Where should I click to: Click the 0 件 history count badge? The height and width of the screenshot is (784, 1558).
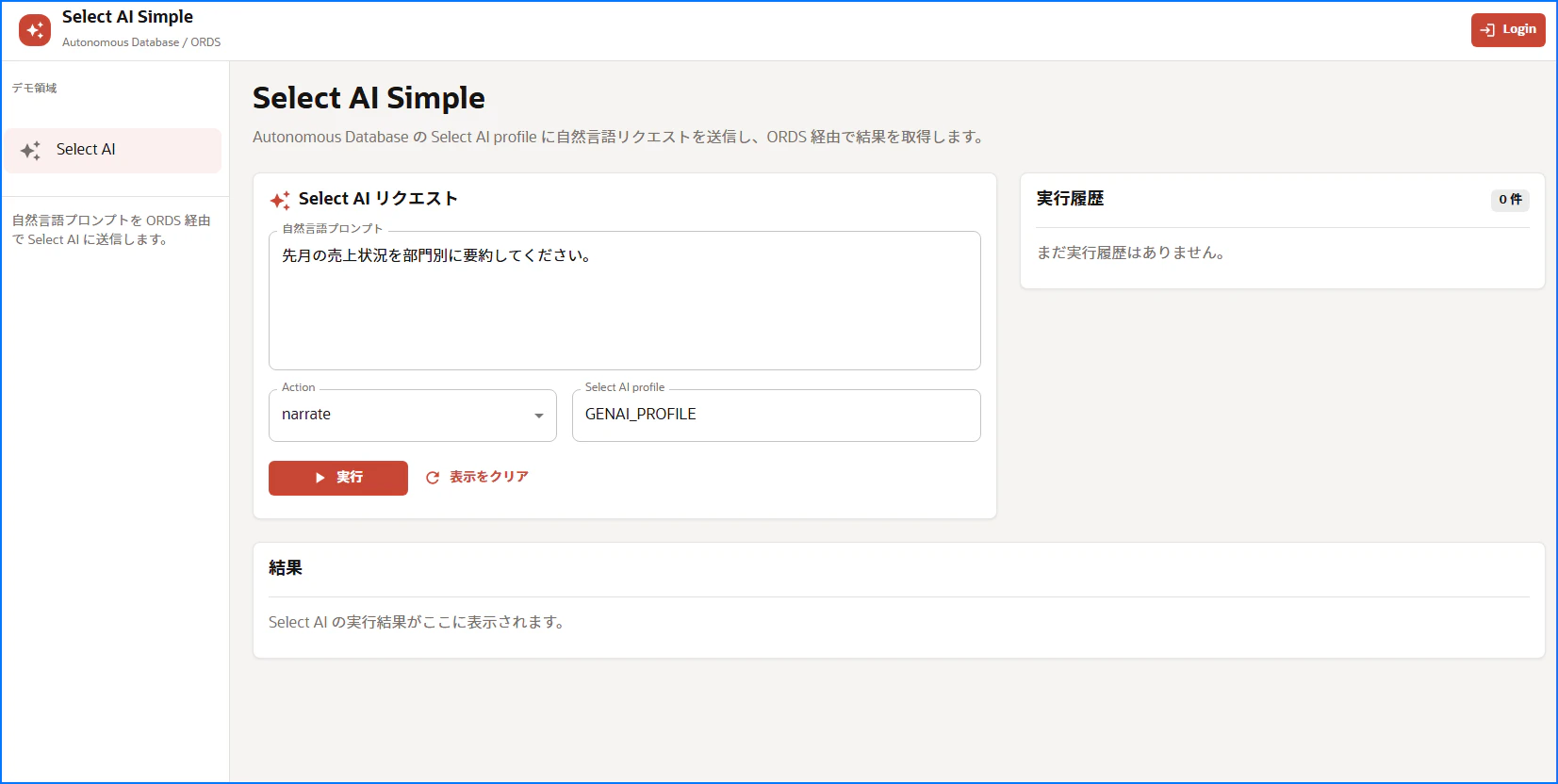[x=1510, y=200]
